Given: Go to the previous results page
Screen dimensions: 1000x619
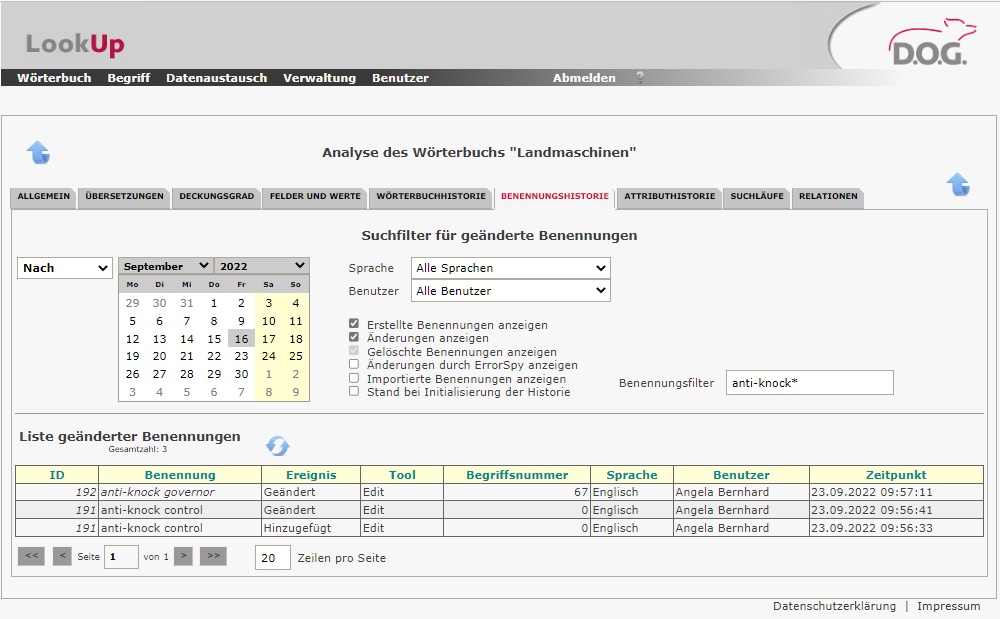Looking at the screenshot, I should click(62, 557).
